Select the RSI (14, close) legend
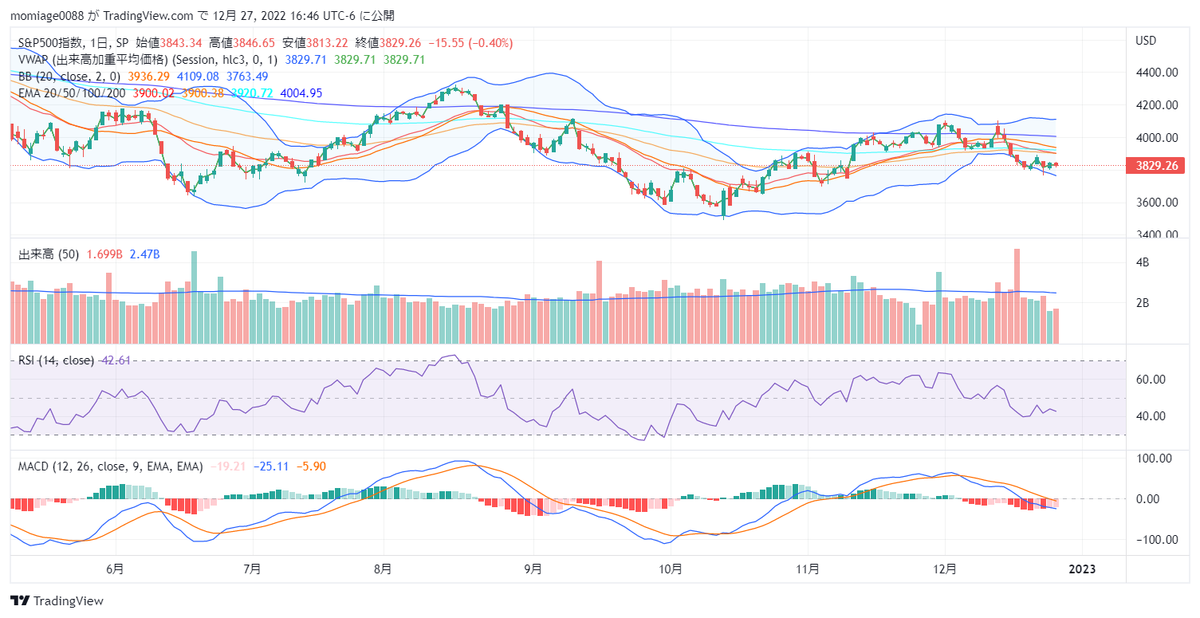This screenshot has height=618, width=1200. tap(57, 360)
